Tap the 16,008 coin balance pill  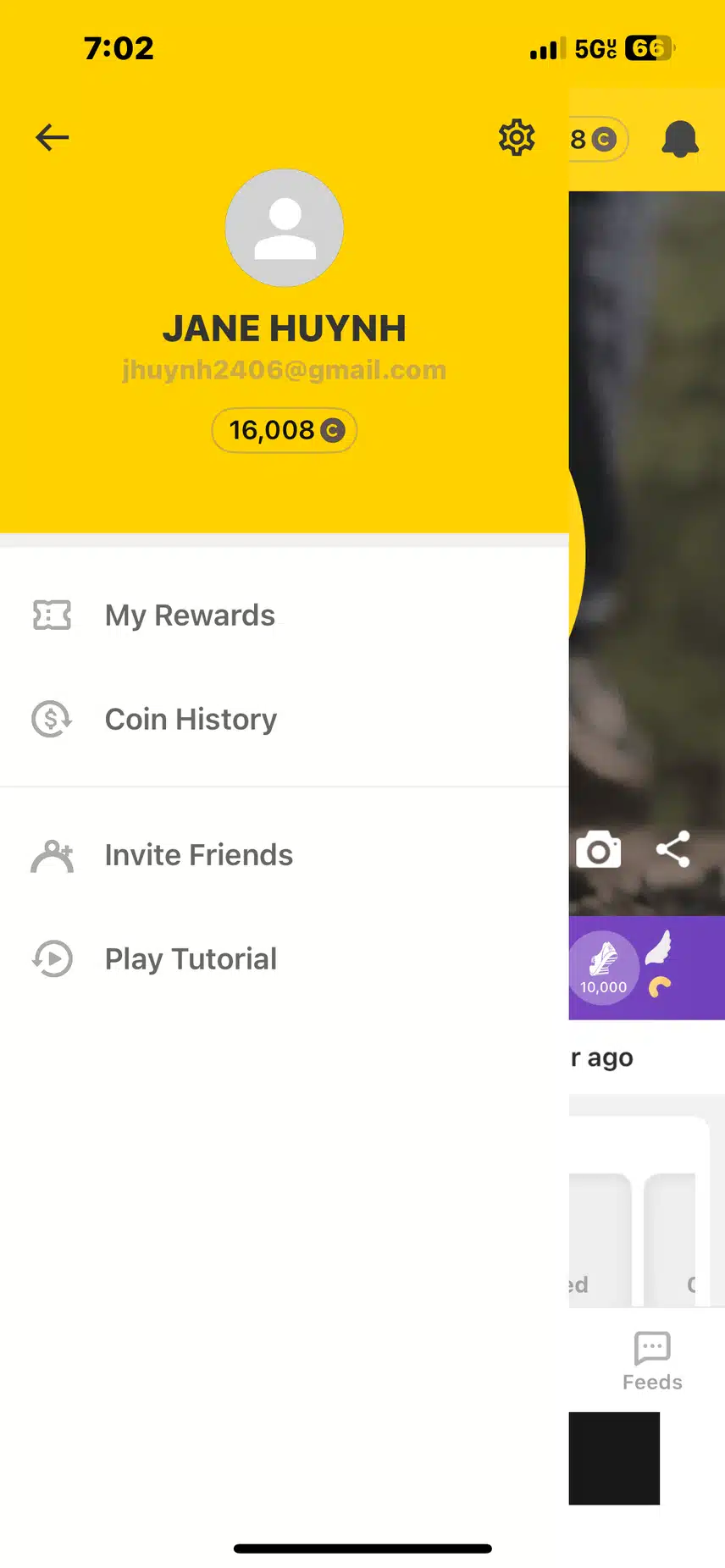point(285,431)
